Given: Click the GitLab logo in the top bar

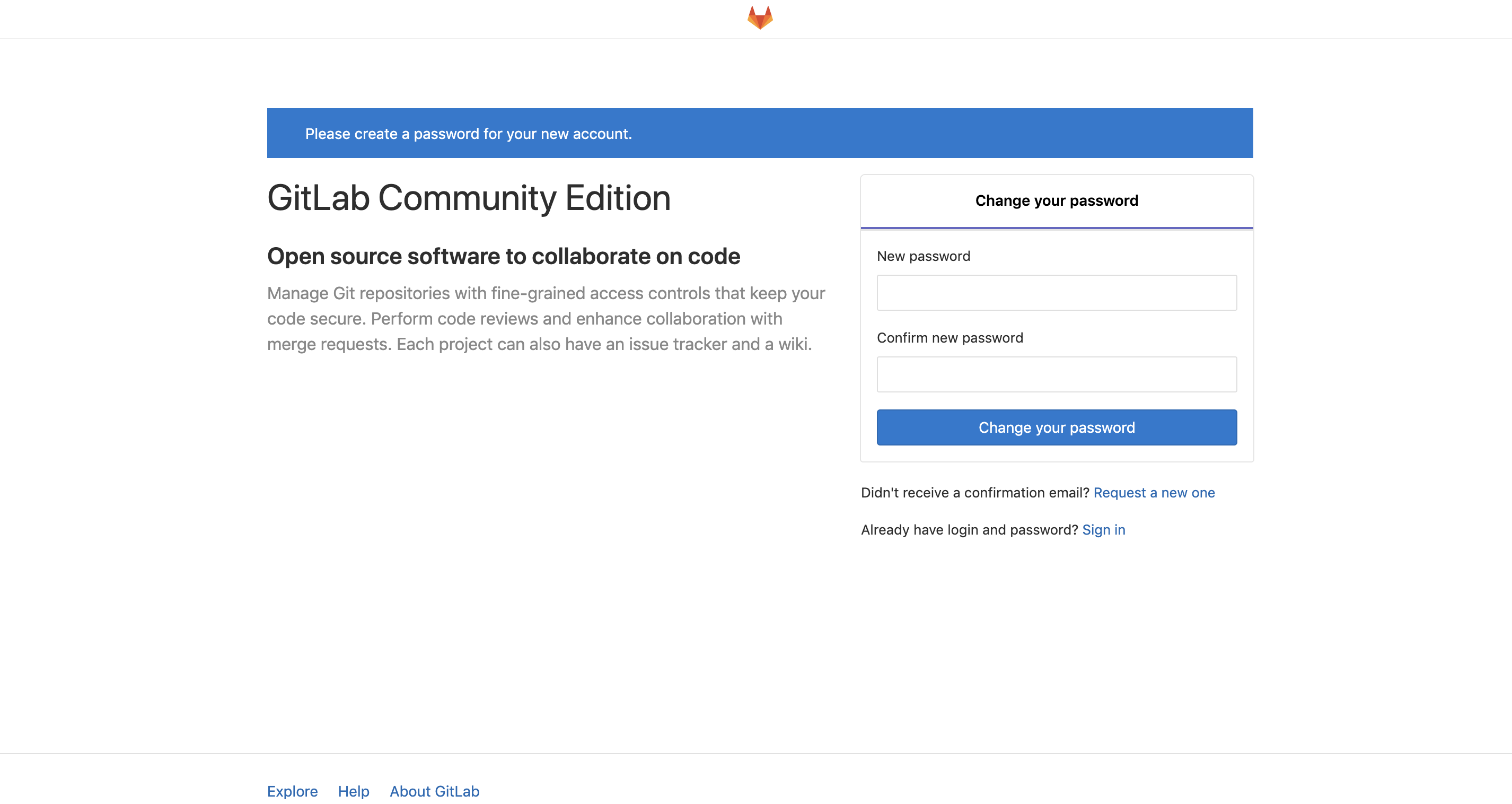Looking at the screenshot, I should pyautogui.click(x=761, y=18).
